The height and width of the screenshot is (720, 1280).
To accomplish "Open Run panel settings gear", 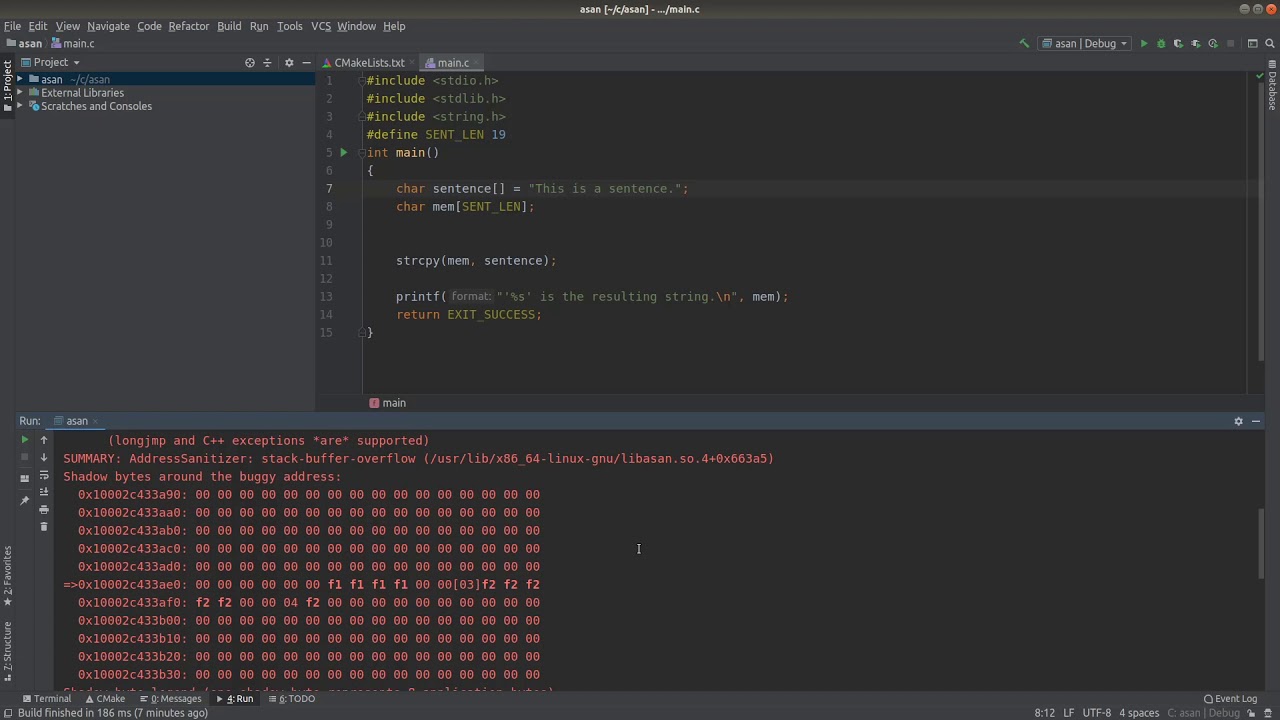I will tap(1238, 421).
